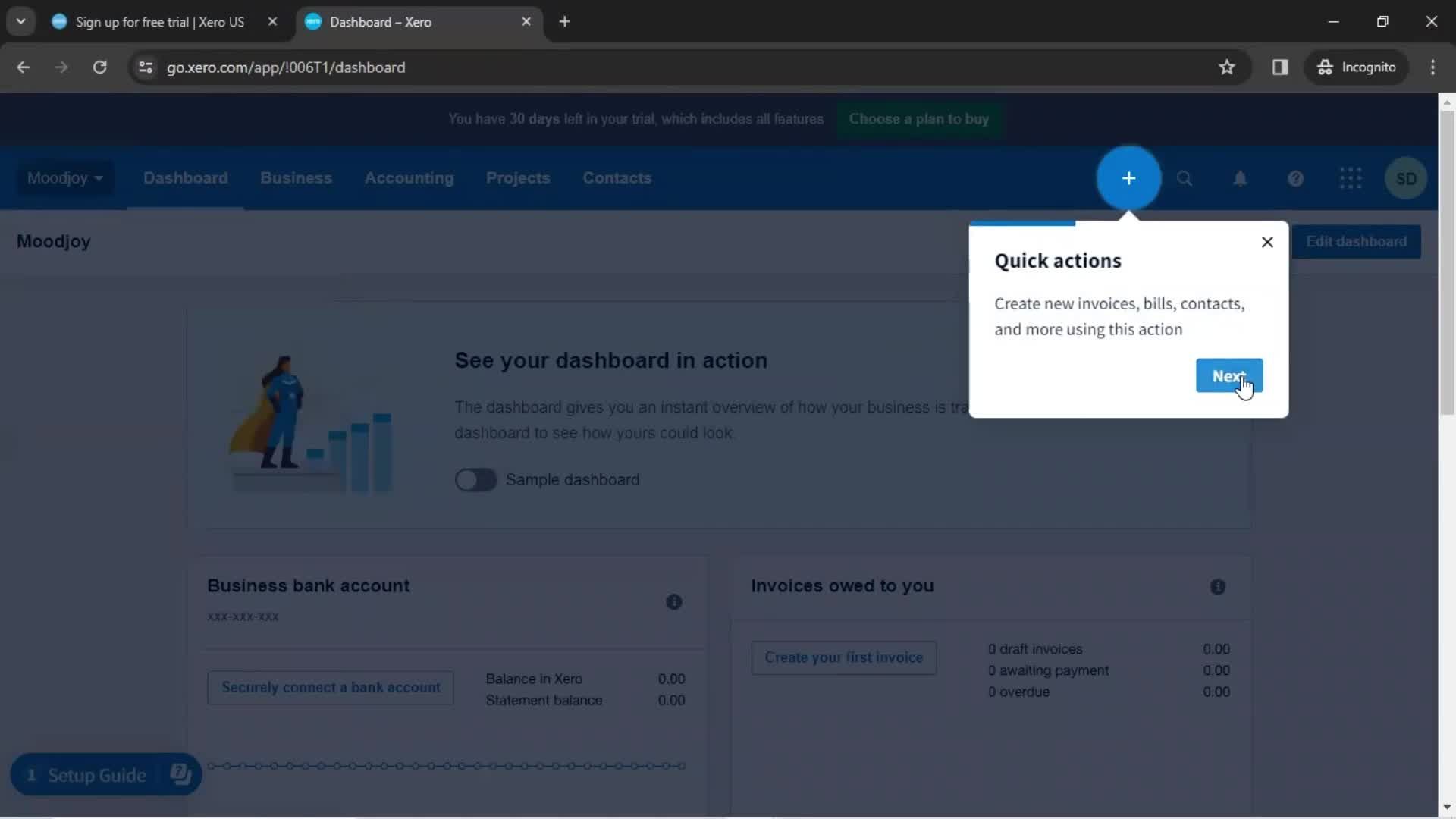
Task: Click the scrollbar down arrow
Action: click(1447, 807)
